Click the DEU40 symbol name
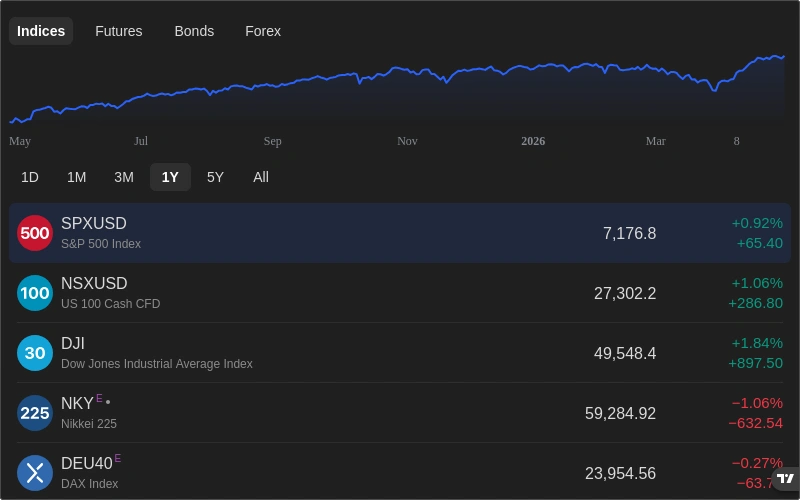This screenshot has height=500, width=800. coord(87,463)
